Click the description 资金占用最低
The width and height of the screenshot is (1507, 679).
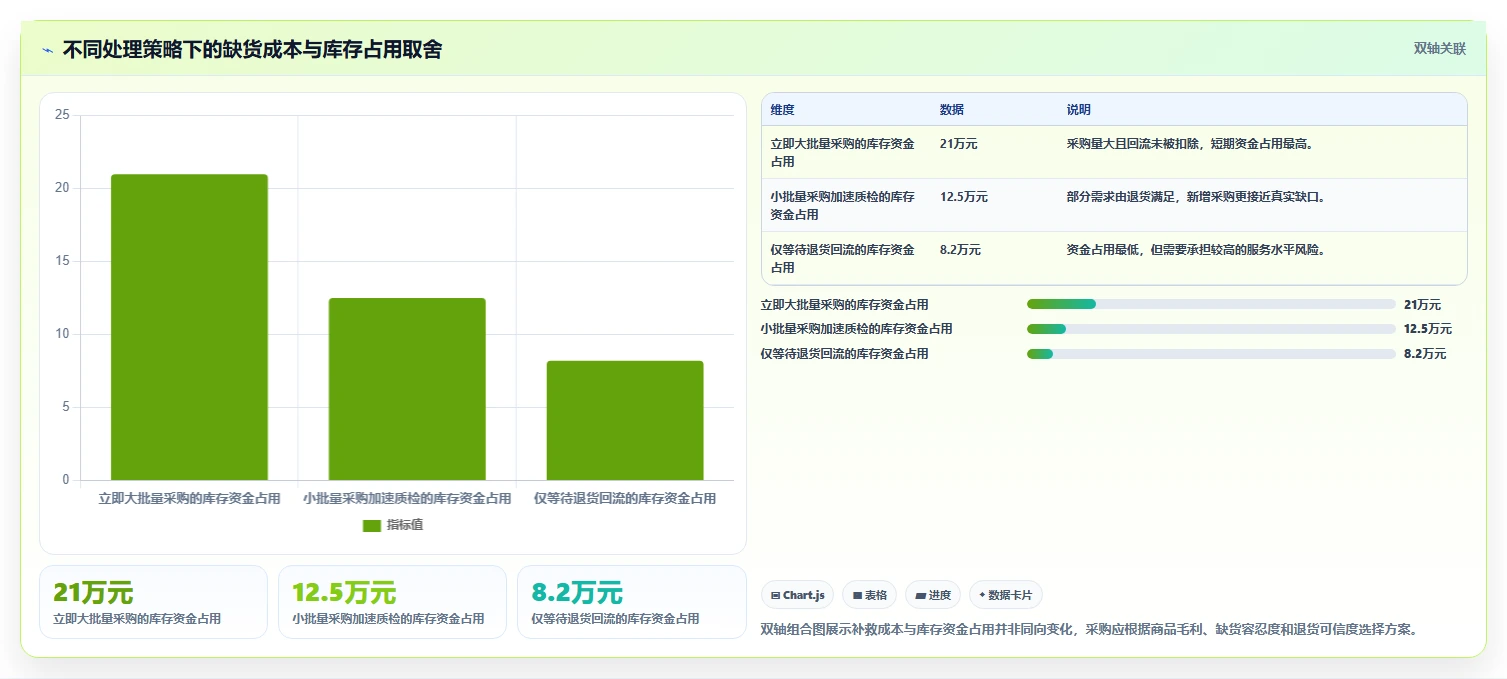(1196, 250)
